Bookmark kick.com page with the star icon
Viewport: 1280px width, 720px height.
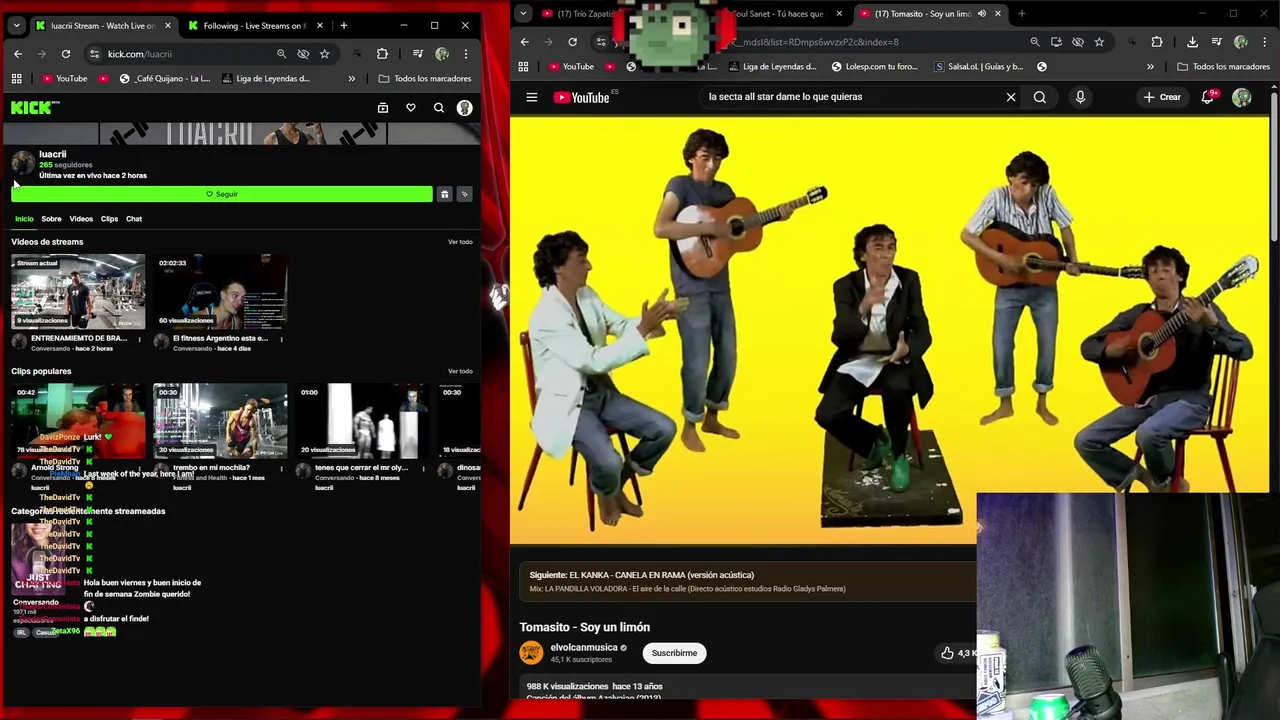pos(324,54)
